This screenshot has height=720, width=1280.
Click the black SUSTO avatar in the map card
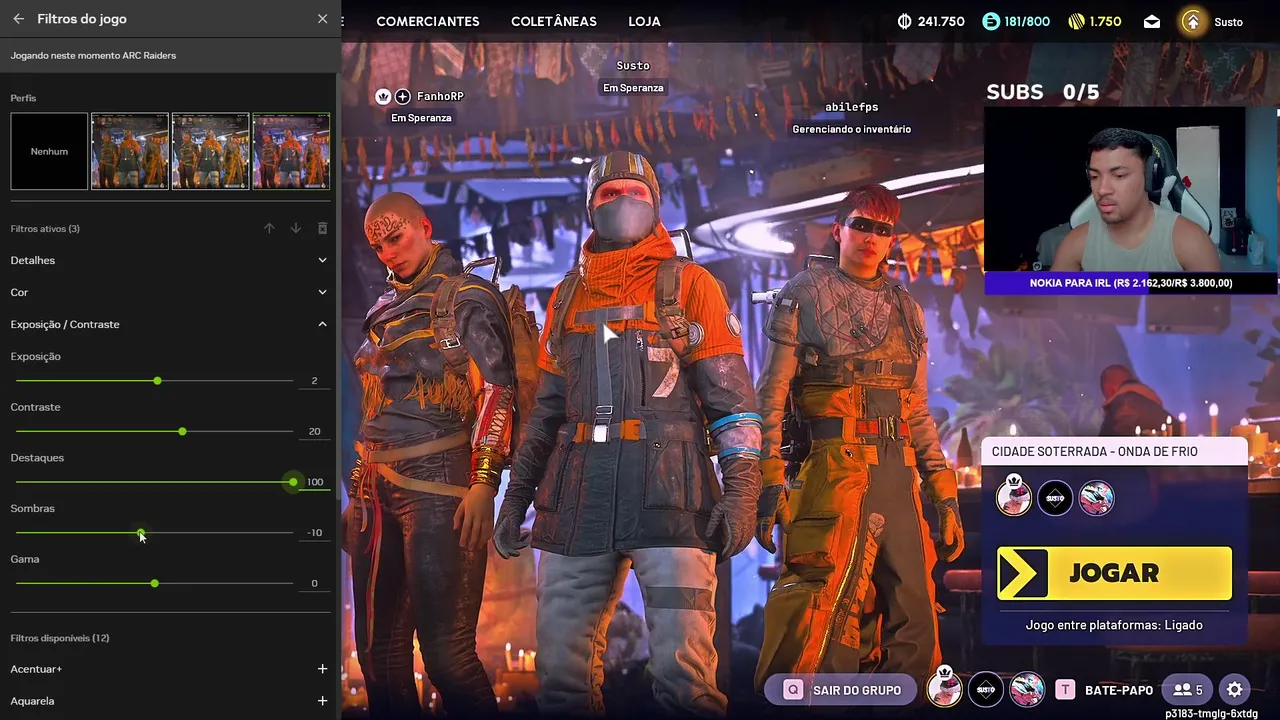(1055, 498)
